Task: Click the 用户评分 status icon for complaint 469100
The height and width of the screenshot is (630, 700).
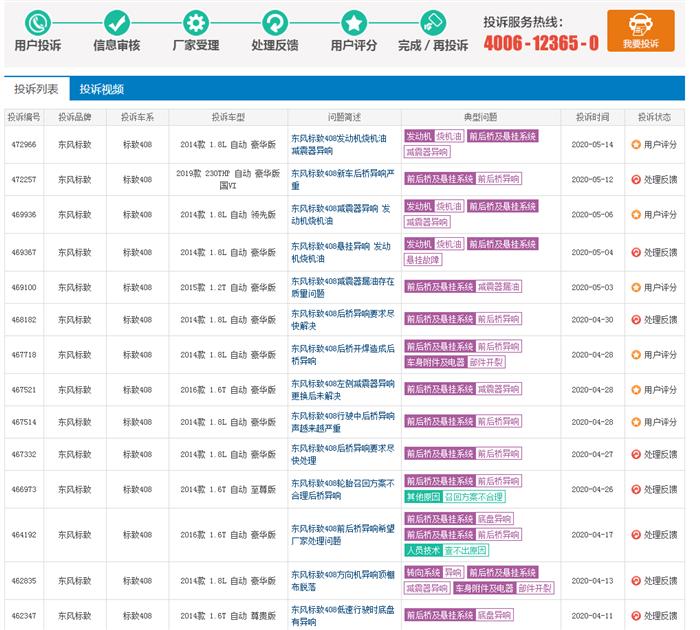Action: (636, 288)
